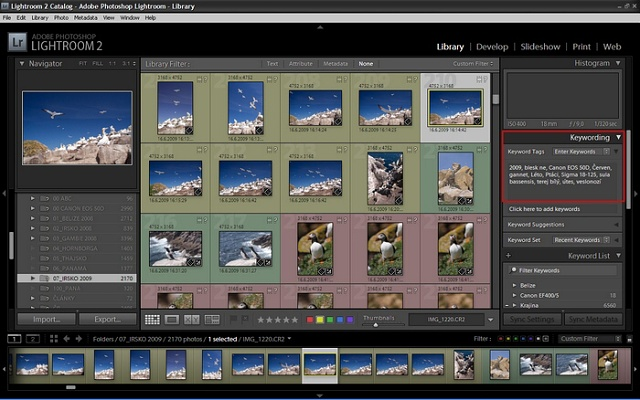The height and width of the screenshot is (400, 640).
Task: Go forward with right arrow in filmstrip bar
Action: click(x=79, y=339)
